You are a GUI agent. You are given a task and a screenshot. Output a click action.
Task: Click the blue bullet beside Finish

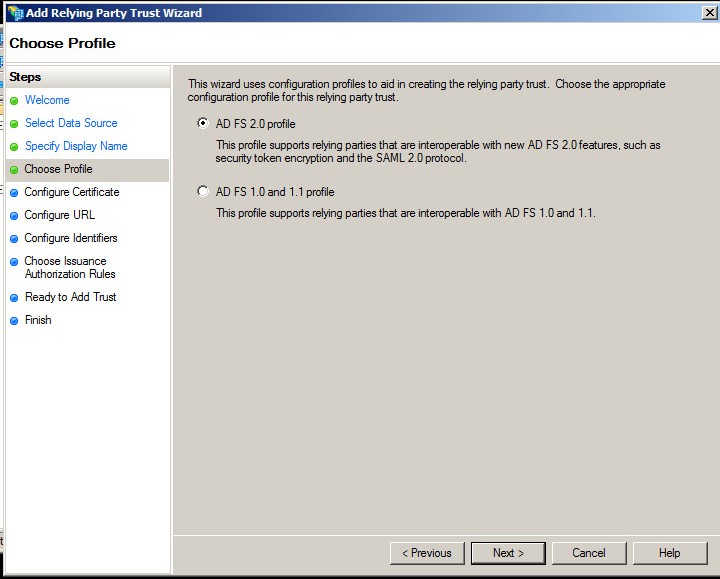coord(14,320)
